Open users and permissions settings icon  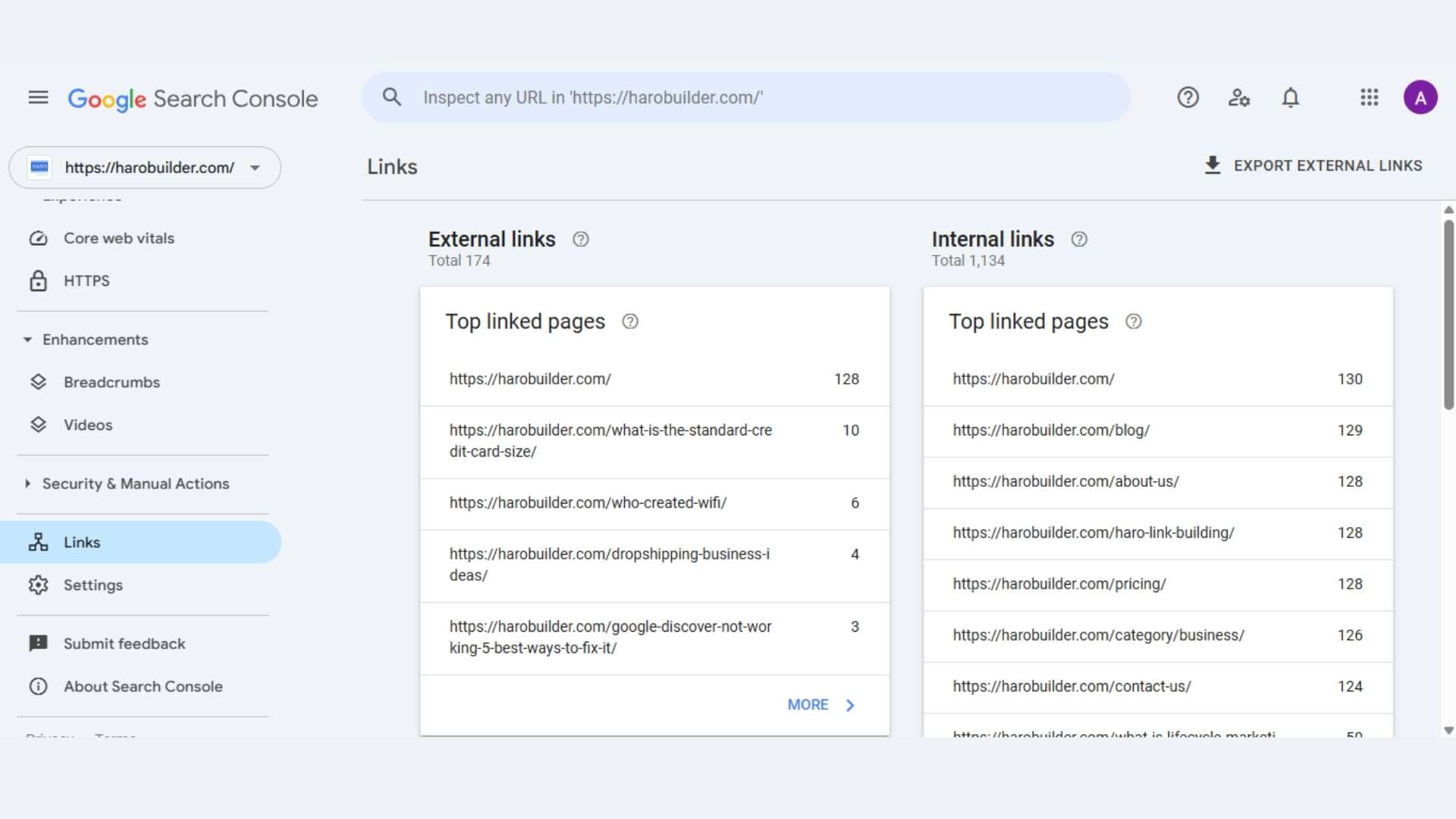point(1239,97)
